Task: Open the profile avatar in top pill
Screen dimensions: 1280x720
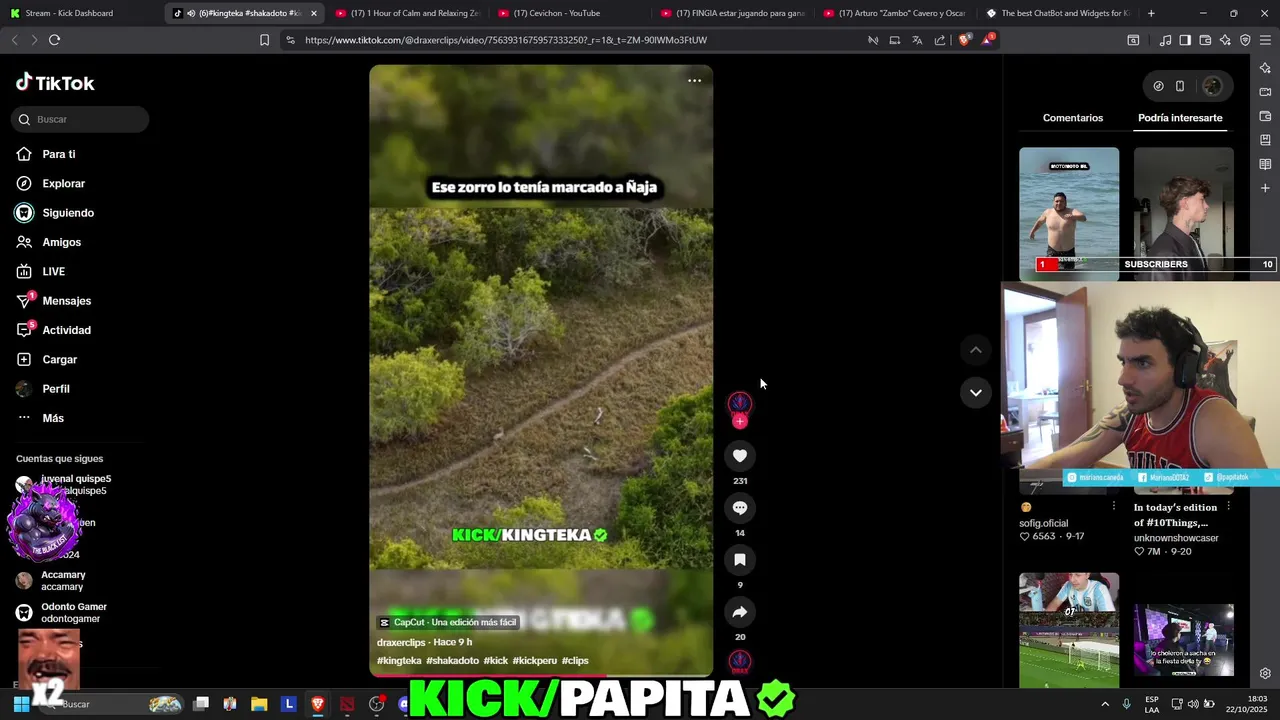Action: click(1212, 86)
